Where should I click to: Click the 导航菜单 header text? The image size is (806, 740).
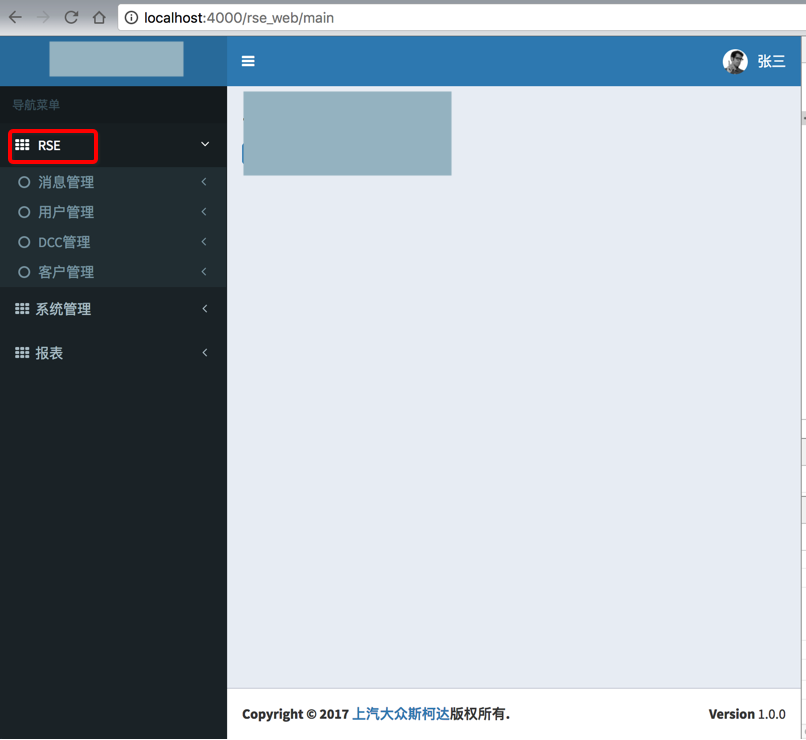36,105
